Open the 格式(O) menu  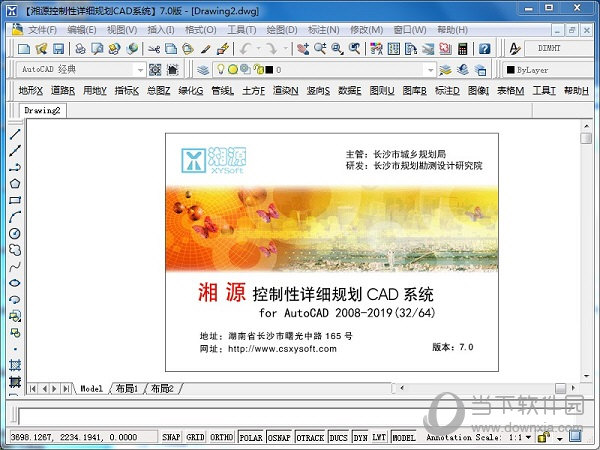click(x=201, y=30)
